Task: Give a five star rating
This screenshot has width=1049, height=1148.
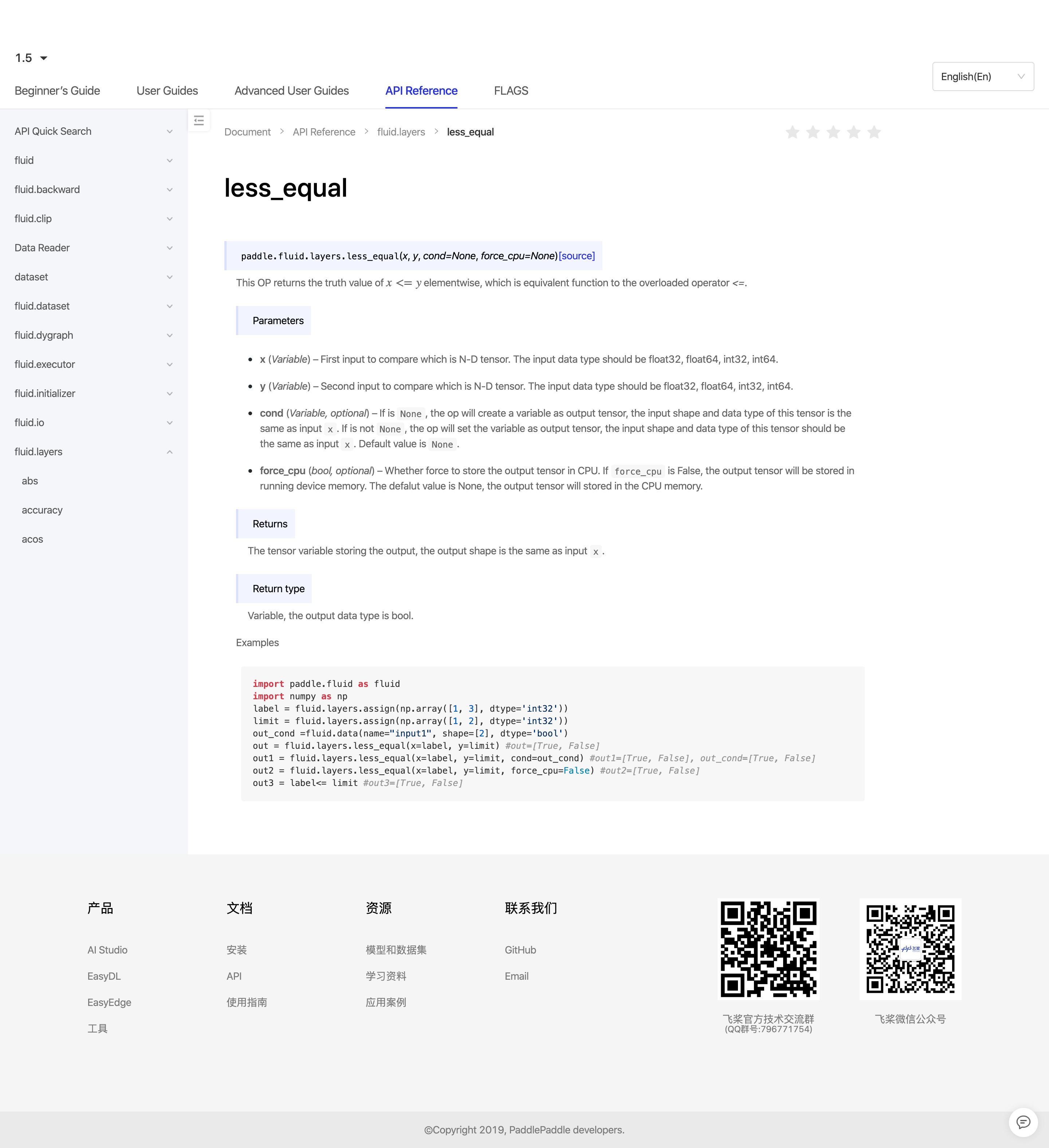Action: click(874, 132)
